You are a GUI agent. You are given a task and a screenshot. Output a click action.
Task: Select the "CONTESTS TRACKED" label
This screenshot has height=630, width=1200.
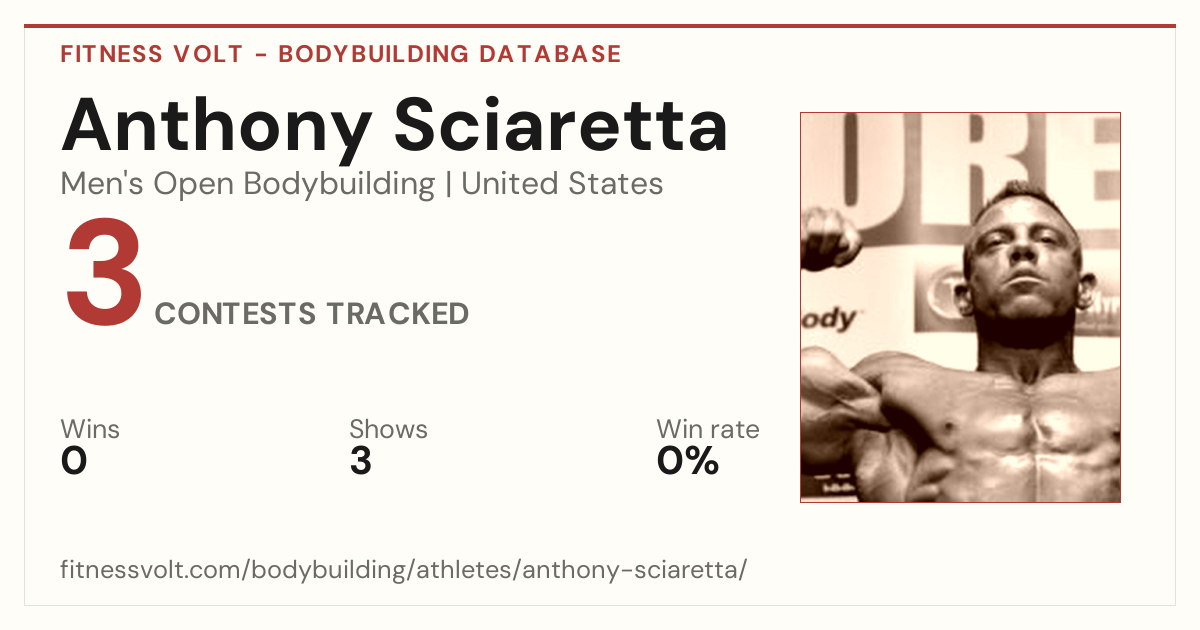(312, 314)
